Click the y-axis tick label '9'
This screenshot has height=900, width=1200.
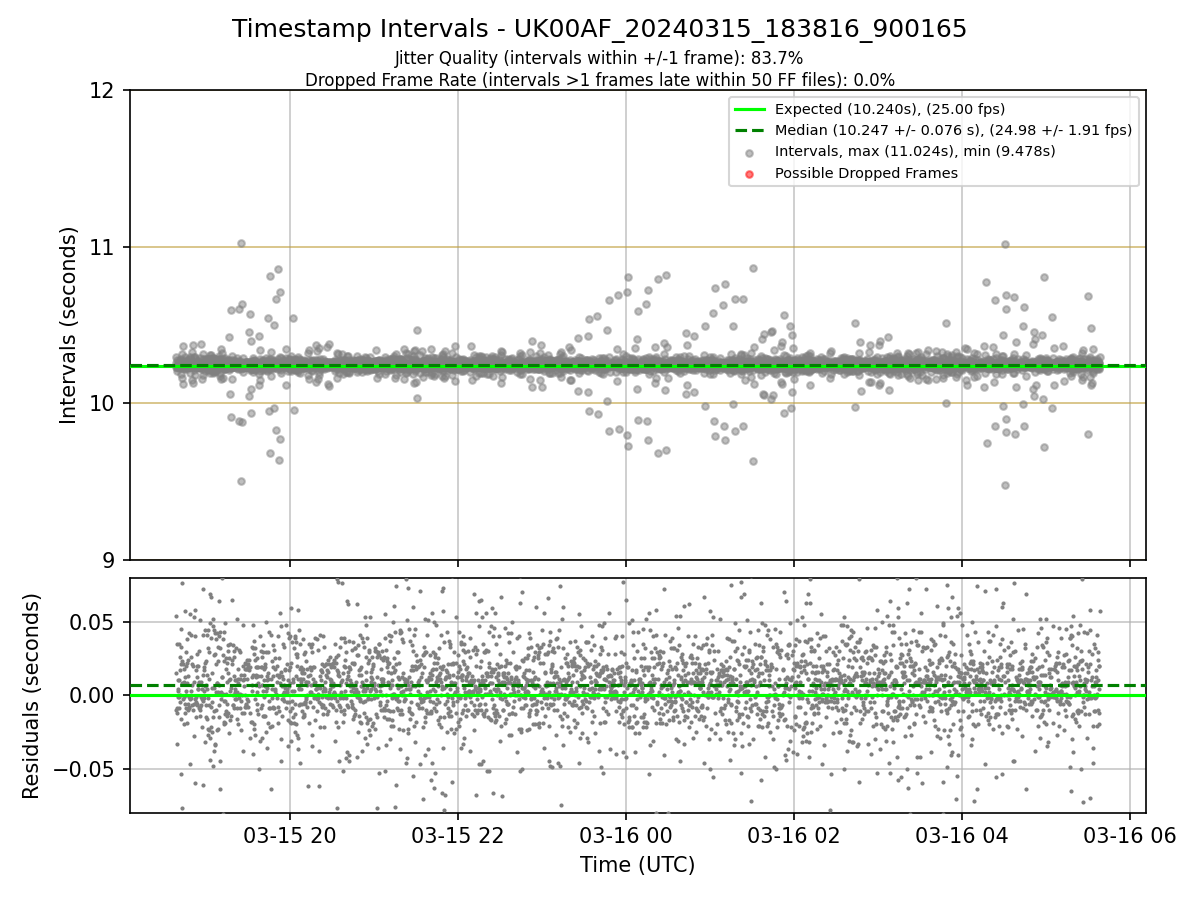(108, 560)
